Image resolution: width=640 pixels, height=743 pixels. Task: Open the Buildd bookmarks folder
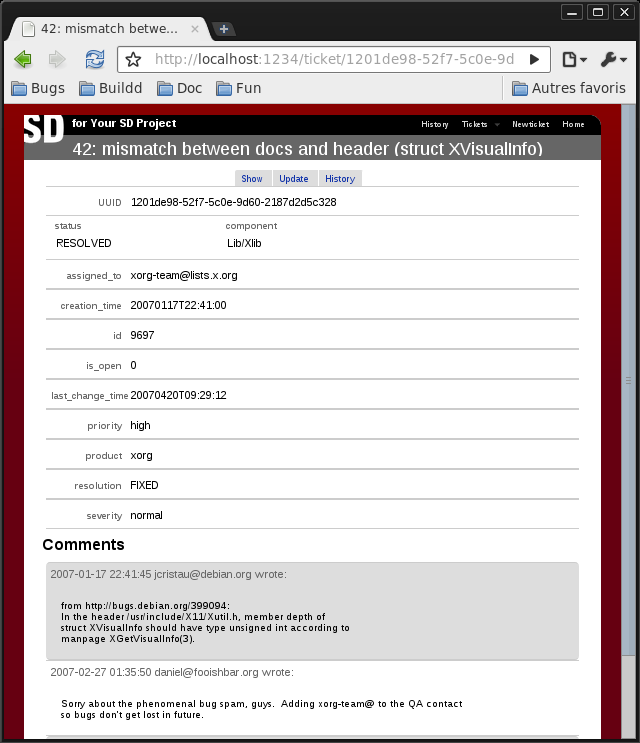click(110, 88)
